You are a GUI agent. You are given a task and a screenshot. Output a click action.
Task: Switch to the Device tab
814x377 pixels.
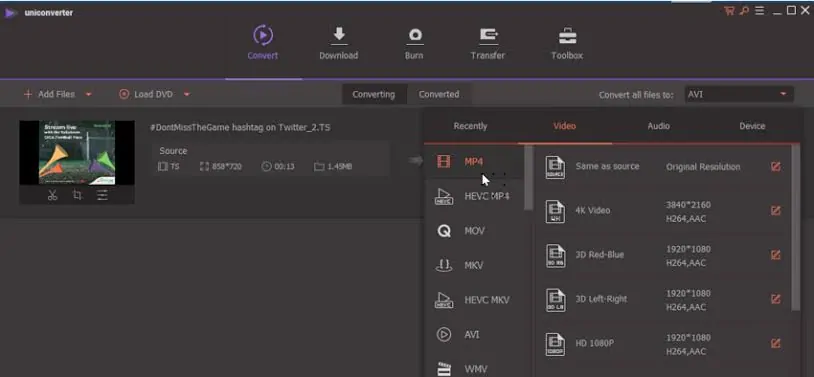point(752,126)
